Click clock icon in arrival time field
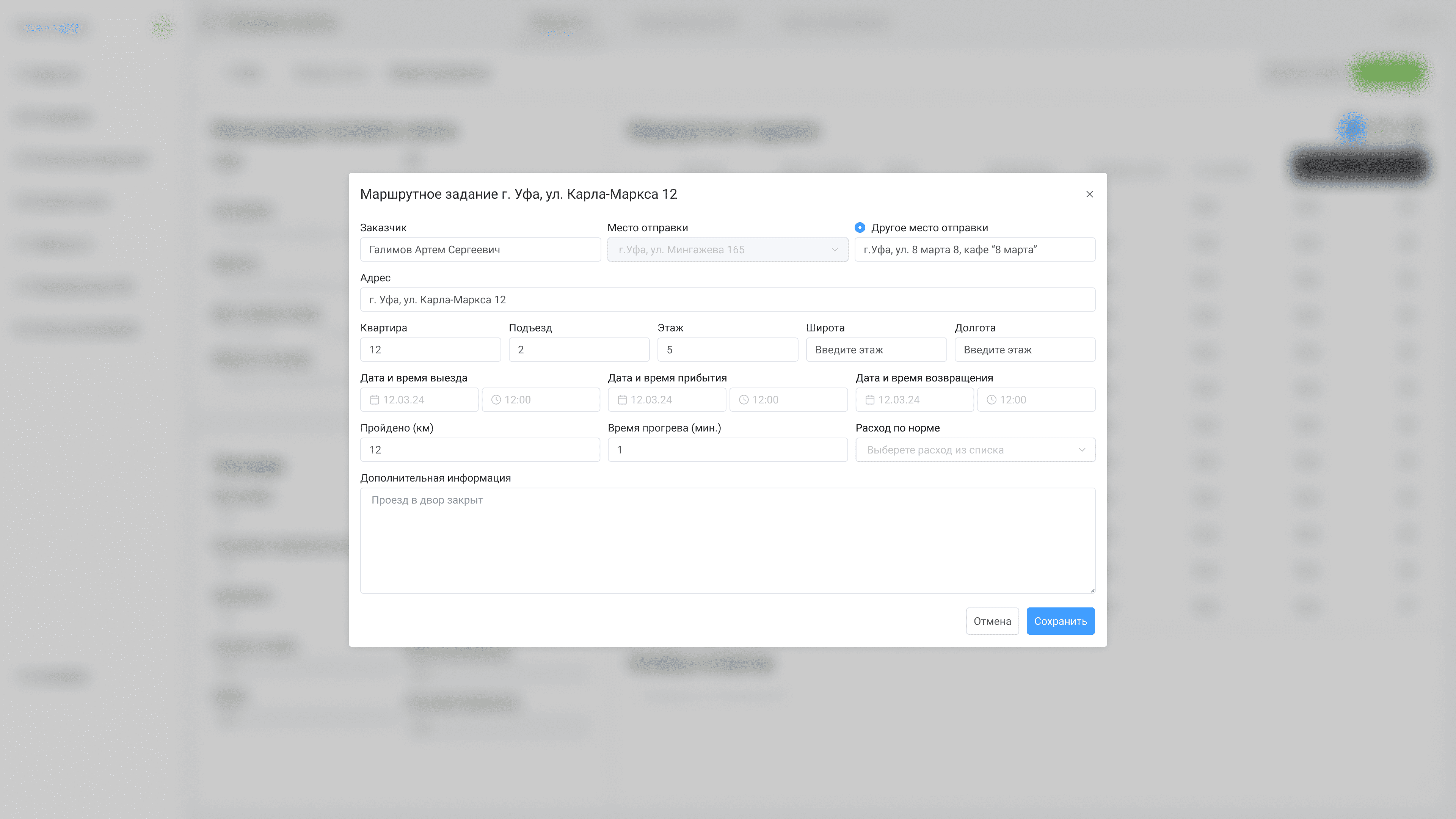The width and height of the screenshot is (1456, 819). tap(744, 400)
